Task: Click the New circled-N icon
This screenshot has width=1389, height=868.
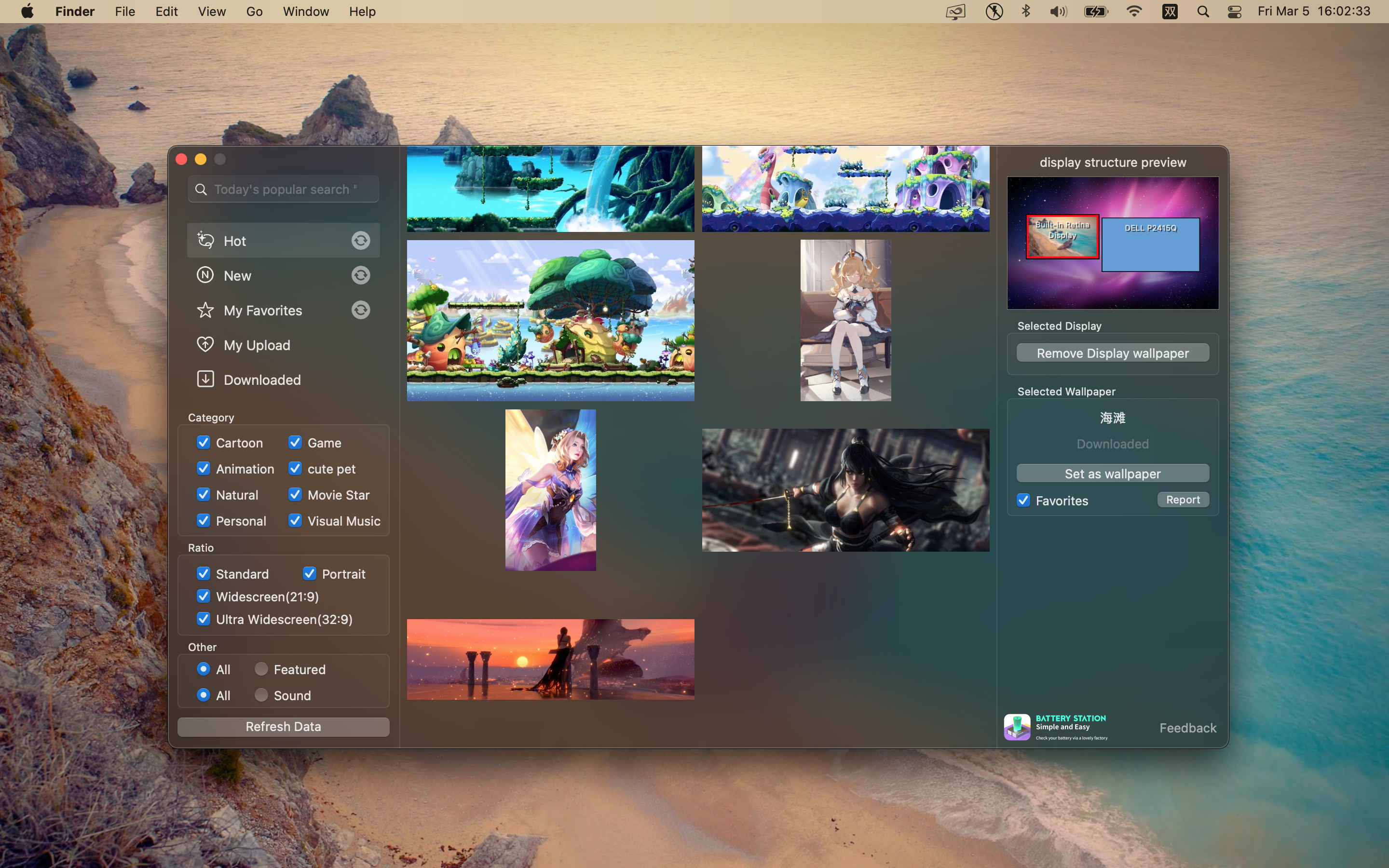Action: tap(205, 275)
